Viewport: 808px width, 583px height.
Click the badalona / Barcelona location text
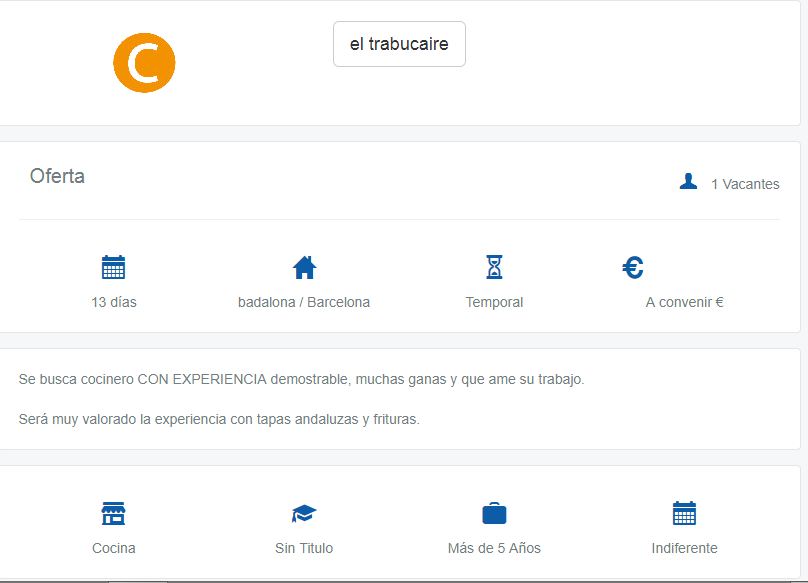(304, 302)
